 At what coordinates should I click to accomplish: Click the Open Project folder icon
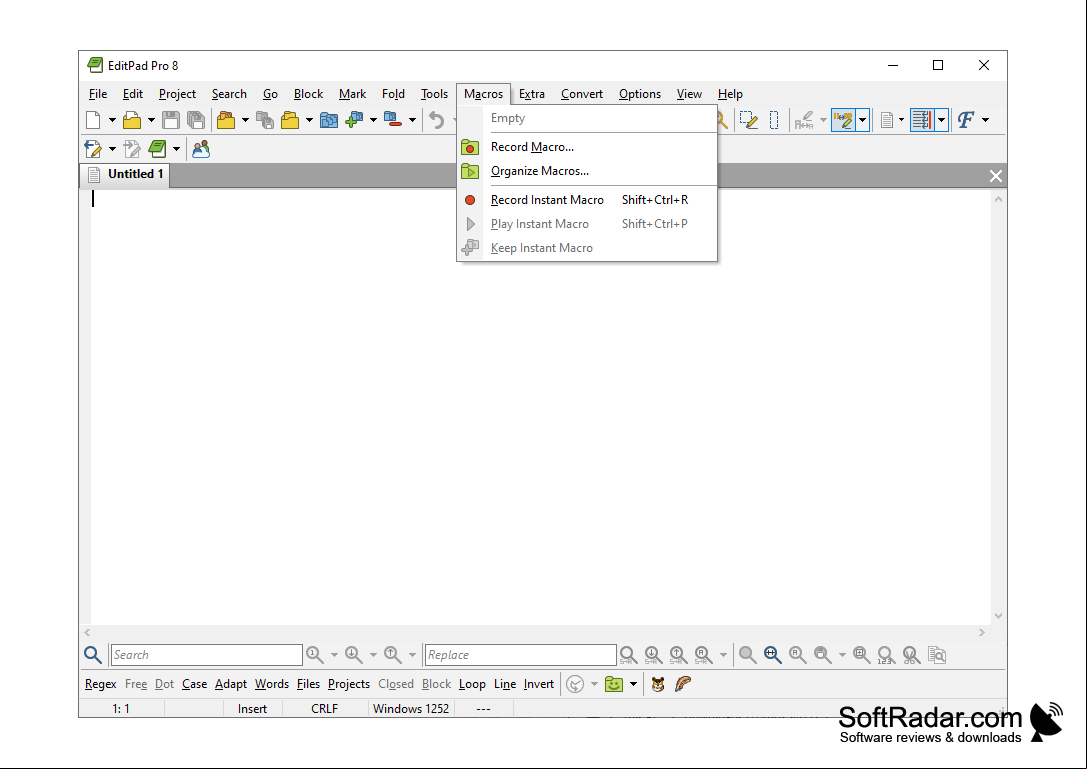[226, 120]
